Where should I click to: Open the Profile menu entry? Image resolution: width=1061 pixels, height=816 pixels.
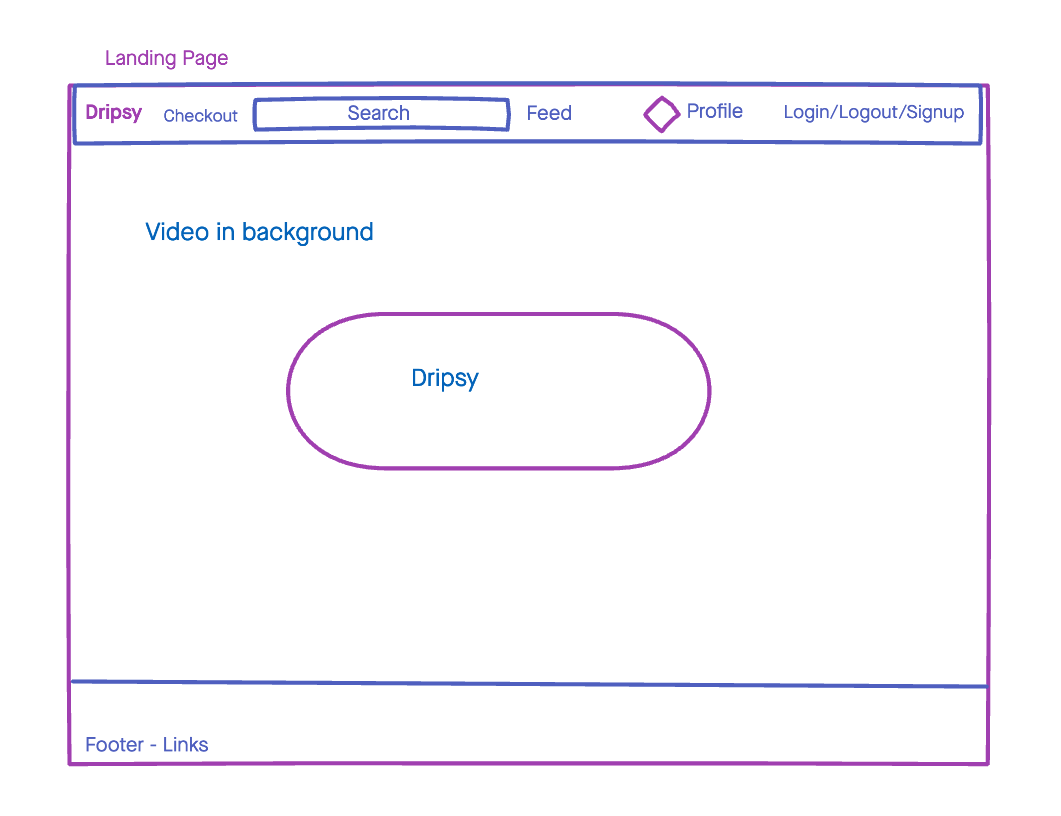[x=714, y=111]
